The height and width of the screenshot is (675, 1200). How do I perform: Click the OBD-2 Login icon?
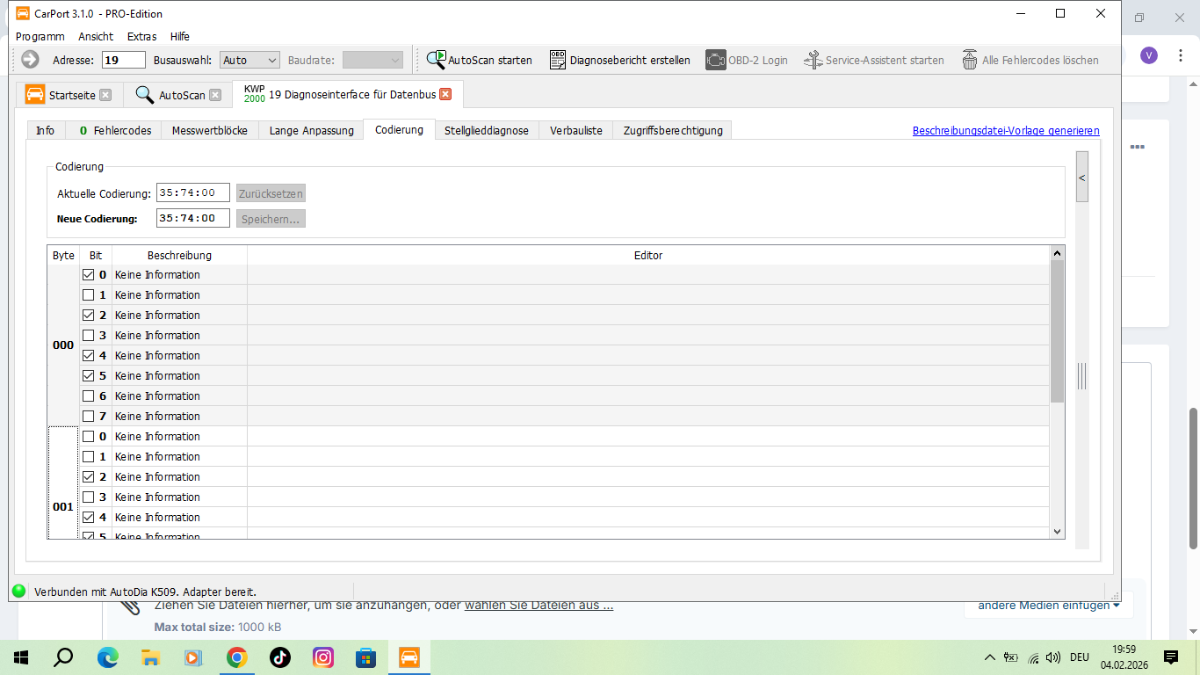[715, 60]
